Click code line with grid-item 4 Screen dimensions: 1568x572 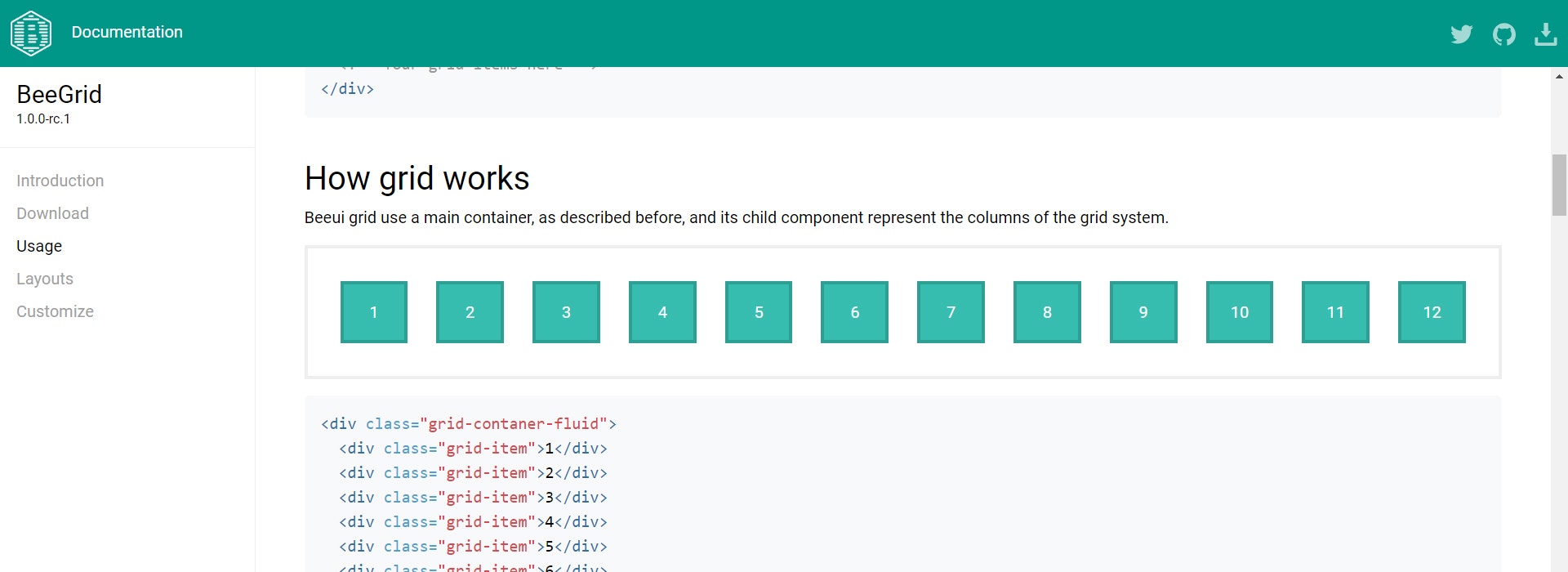(473, 522)
